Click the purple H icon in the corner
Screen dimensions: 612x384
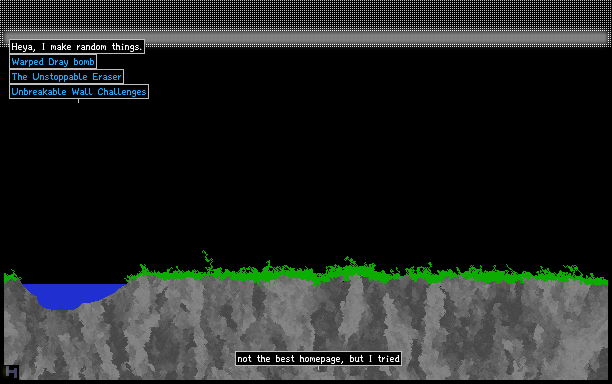[11, 372]
